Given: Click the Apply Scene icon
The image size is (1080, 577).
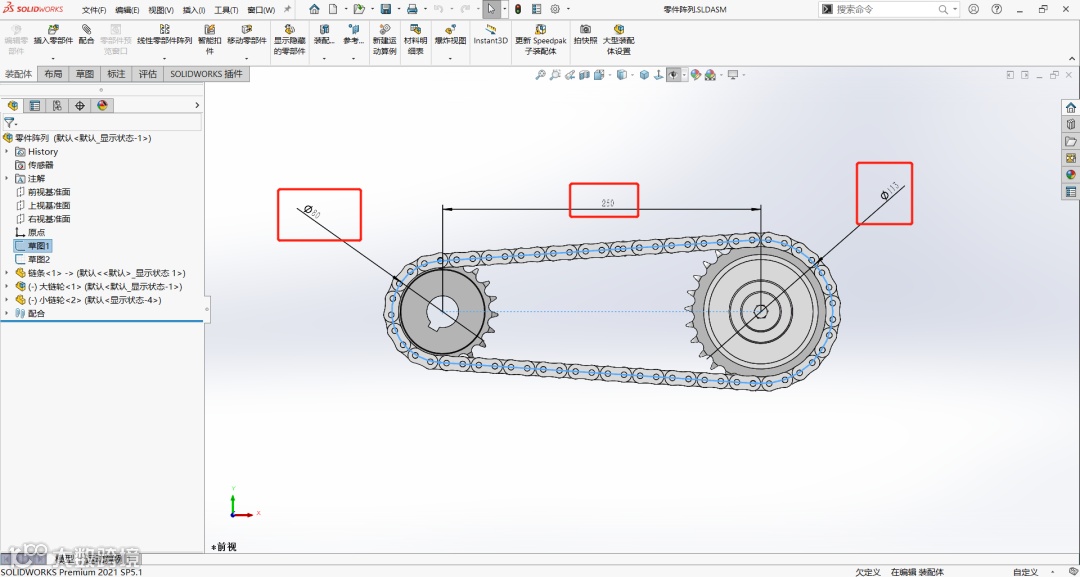Looking at the screenshot, I should (710, 75).
